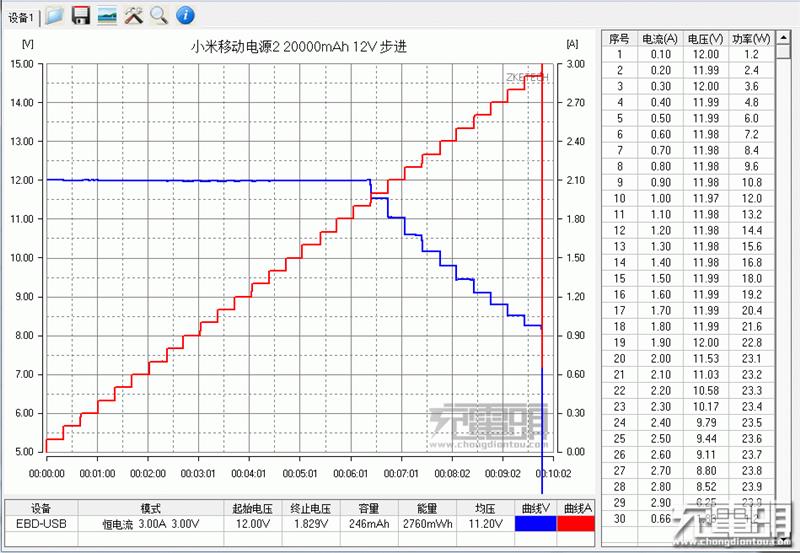Select the EBD-USB device cell

click(x=41, y=524)
